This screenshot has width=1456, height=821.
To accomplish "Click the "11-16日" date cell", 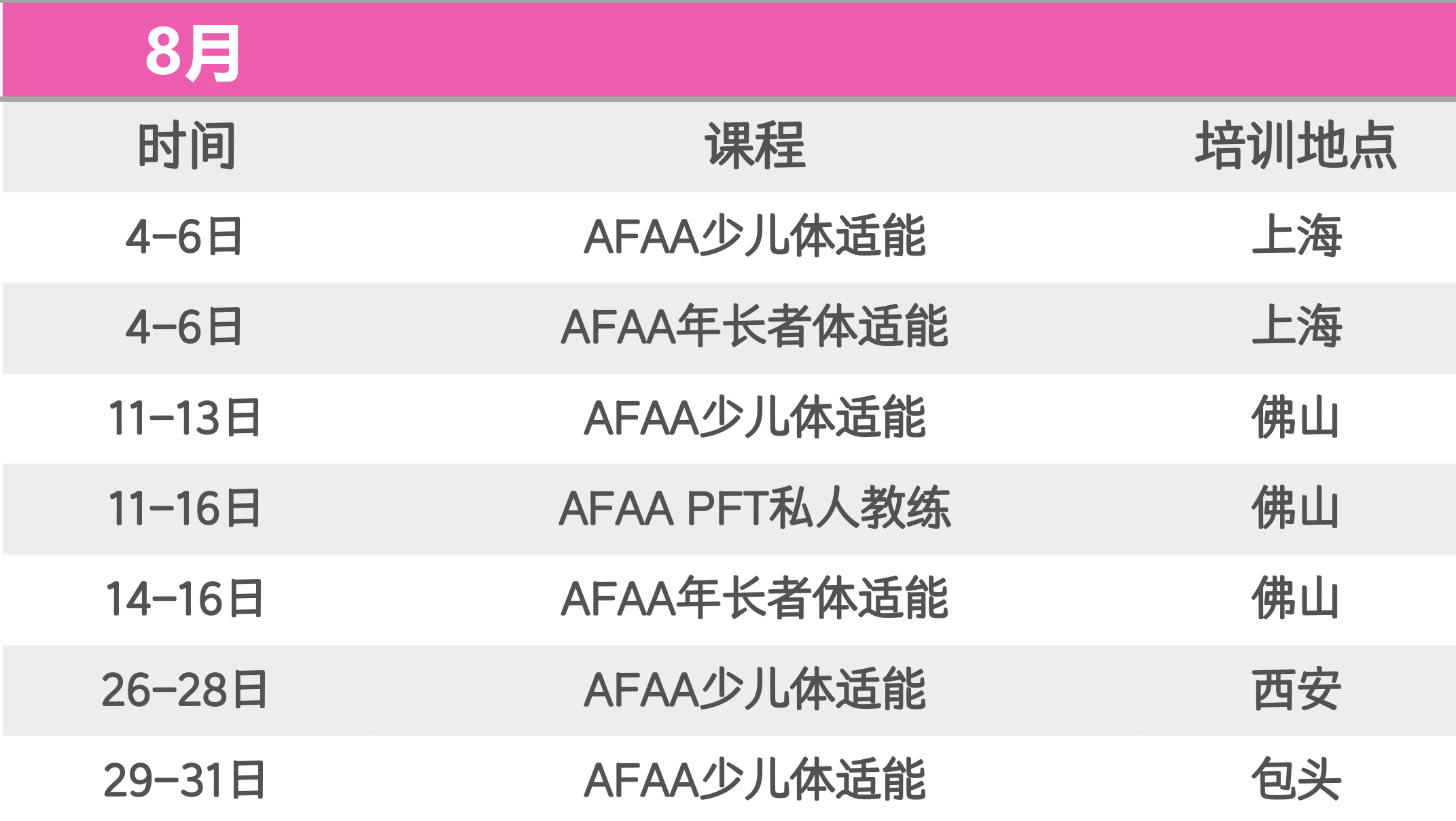I will [x=185, y=508].
